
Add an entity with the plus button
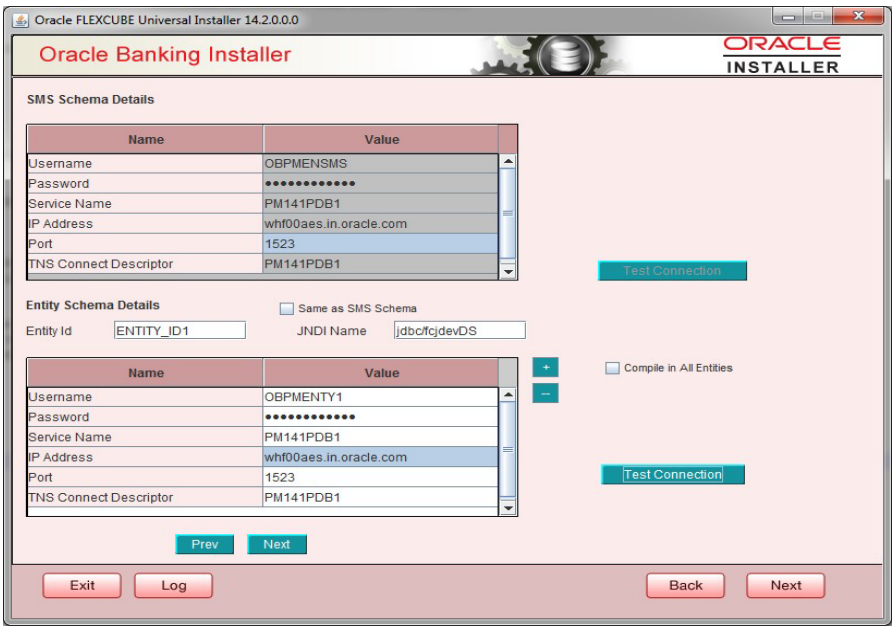546,367
